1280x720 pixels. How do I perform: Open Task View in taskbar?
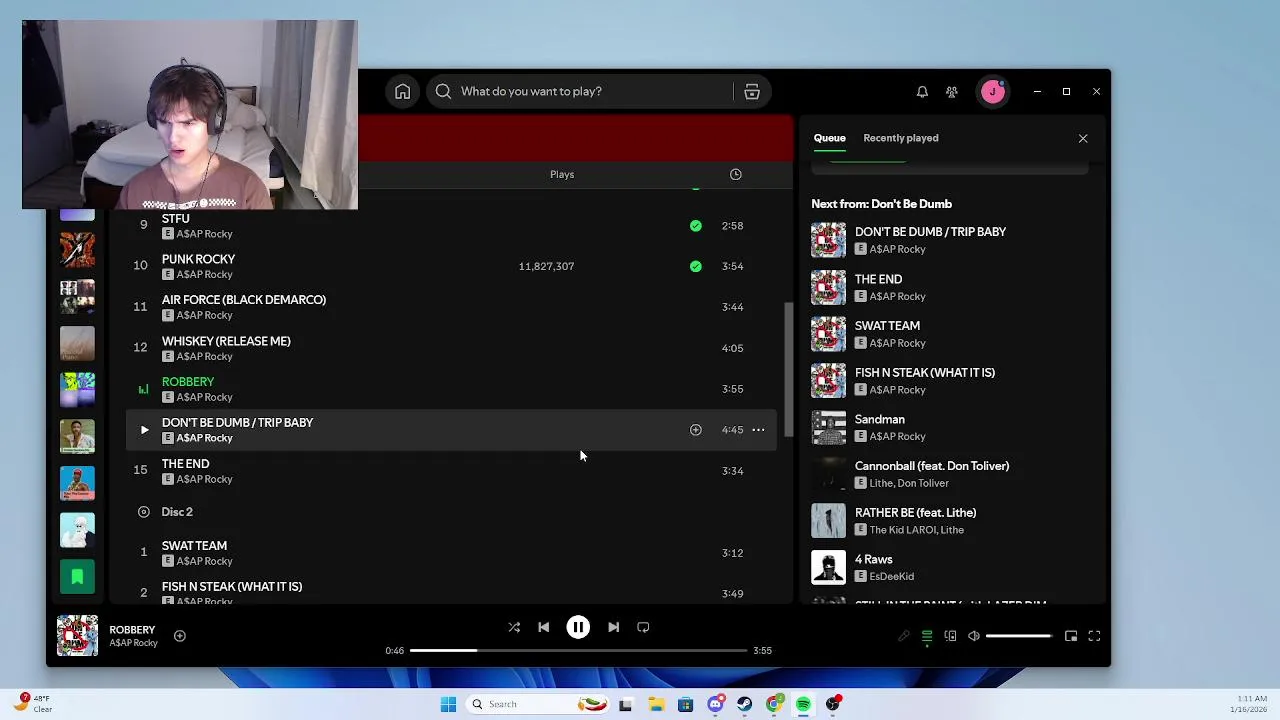pos(626,705)
